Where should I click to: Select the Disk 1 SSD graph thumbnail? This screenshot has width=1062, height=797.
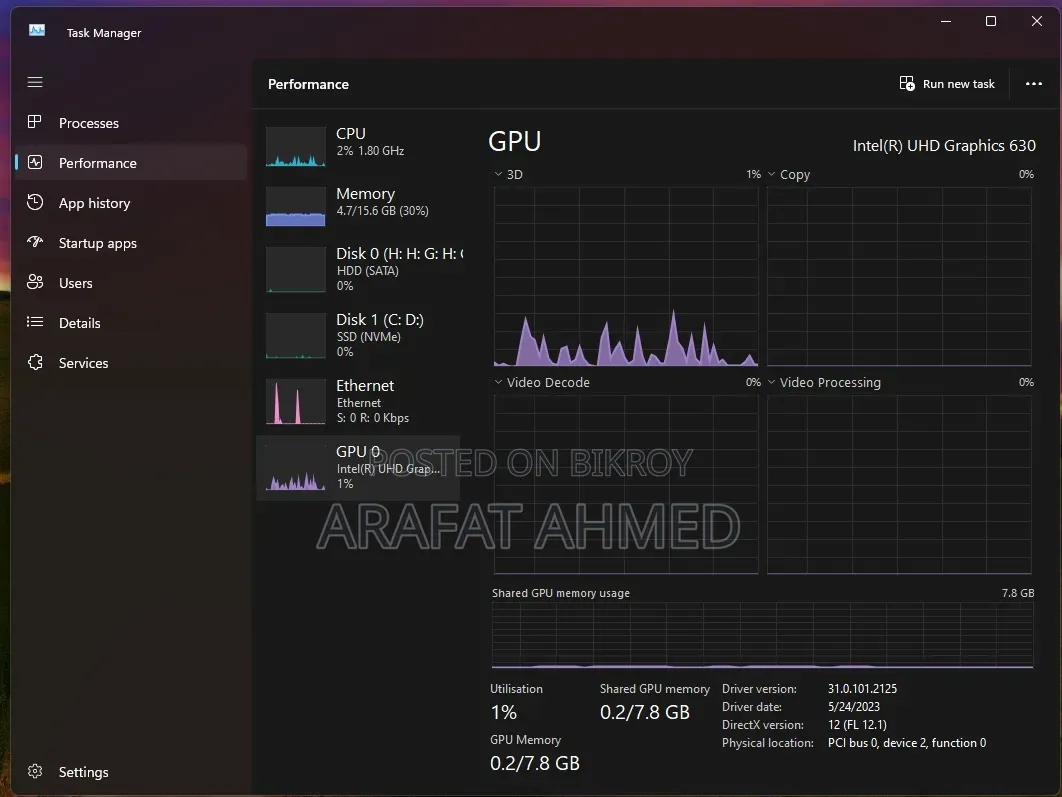point(295,335)
